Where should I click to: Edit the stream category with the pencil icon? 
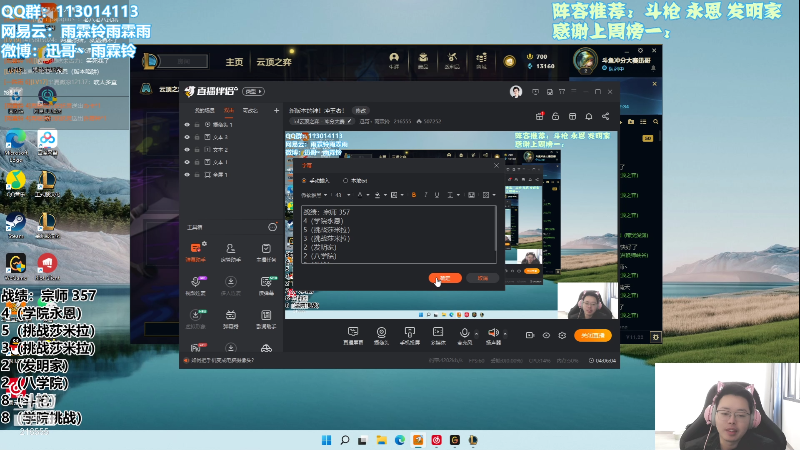(349, 121)
